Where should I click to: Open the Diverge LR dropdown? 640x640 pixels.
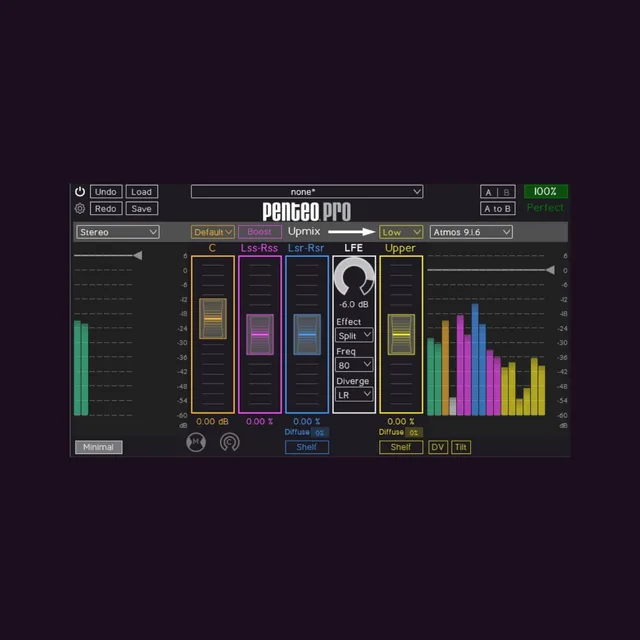point(354,395)
